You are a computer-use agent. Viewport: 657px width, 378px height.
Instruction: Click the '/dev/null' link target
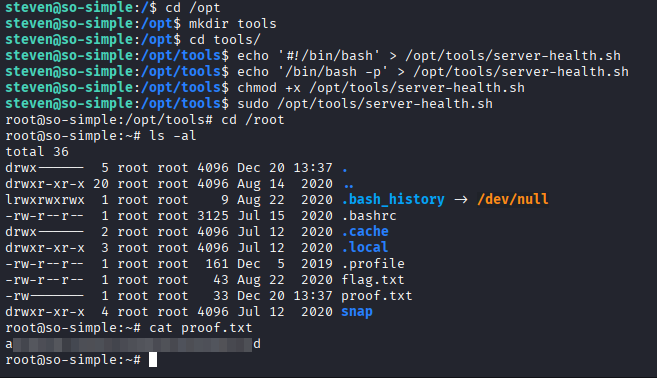pos(512,199)
